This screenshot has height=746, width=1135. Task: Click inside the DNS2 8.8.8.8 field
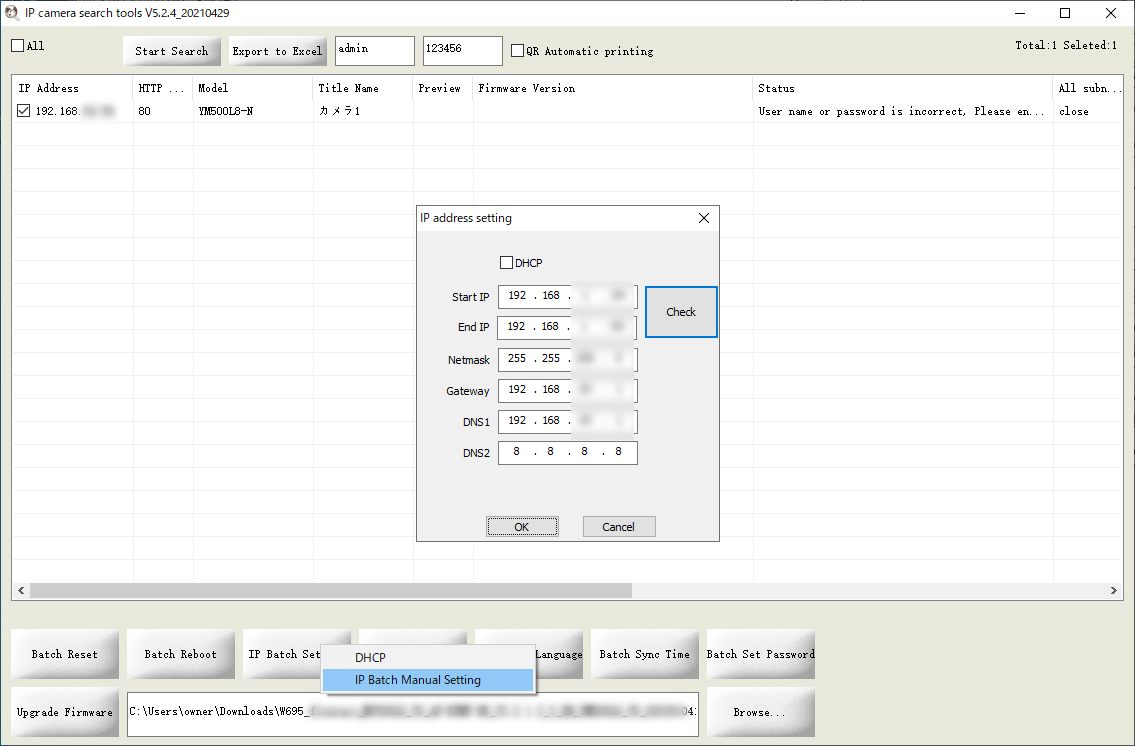pos(568,452)
